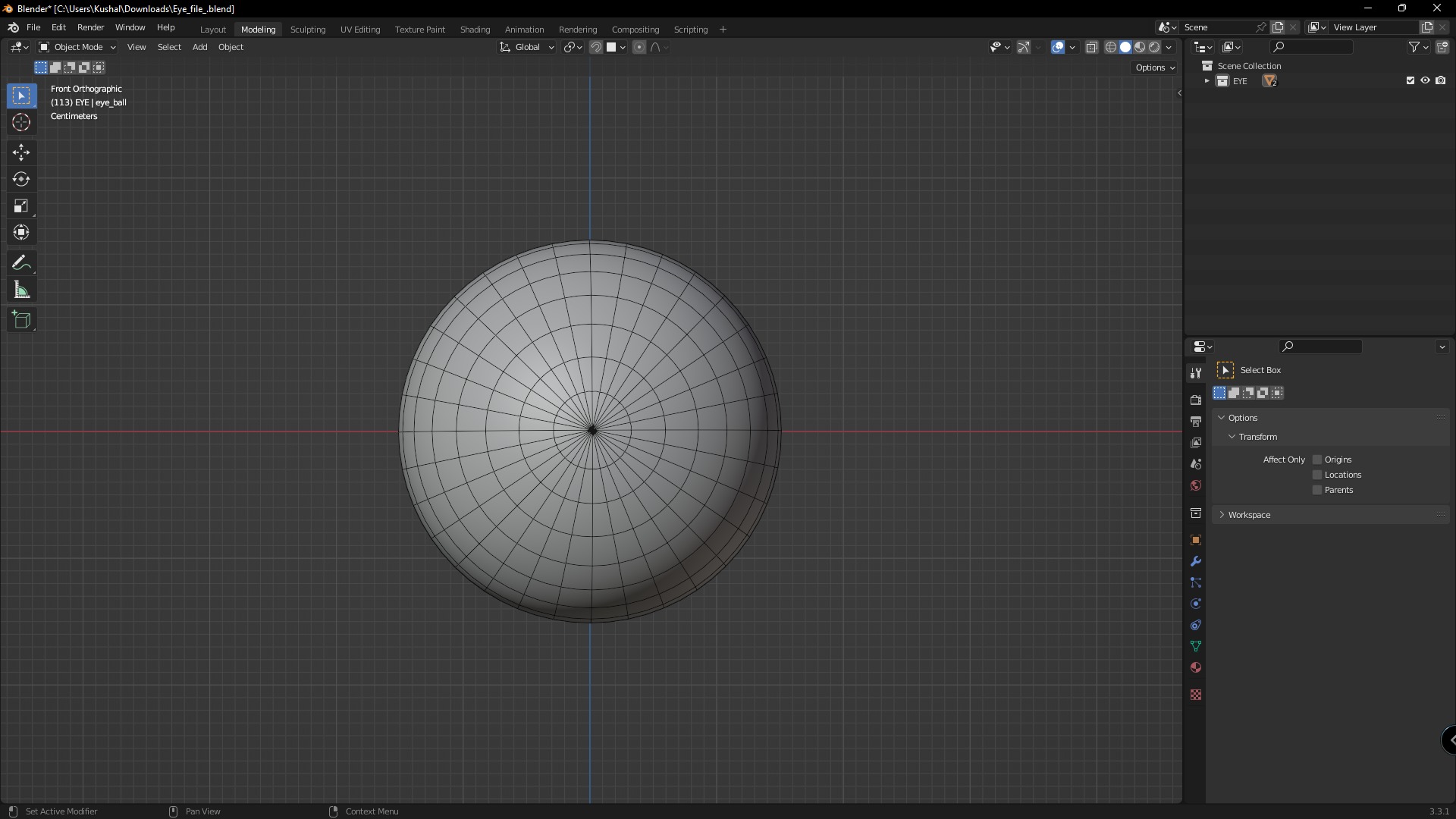Open the pivot point dropdown
Image resolution: width=1456 pixels, height=819 pixels.
coord(573,47)
